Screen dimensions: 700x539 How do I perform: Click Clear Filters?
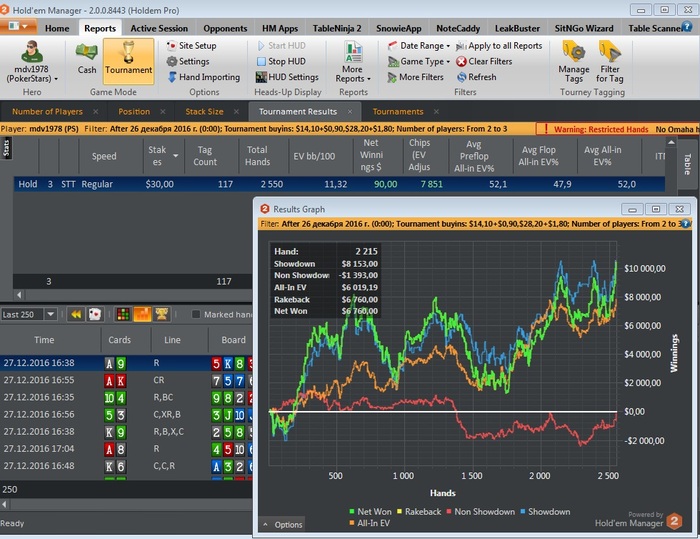click(x=484, y=61)
